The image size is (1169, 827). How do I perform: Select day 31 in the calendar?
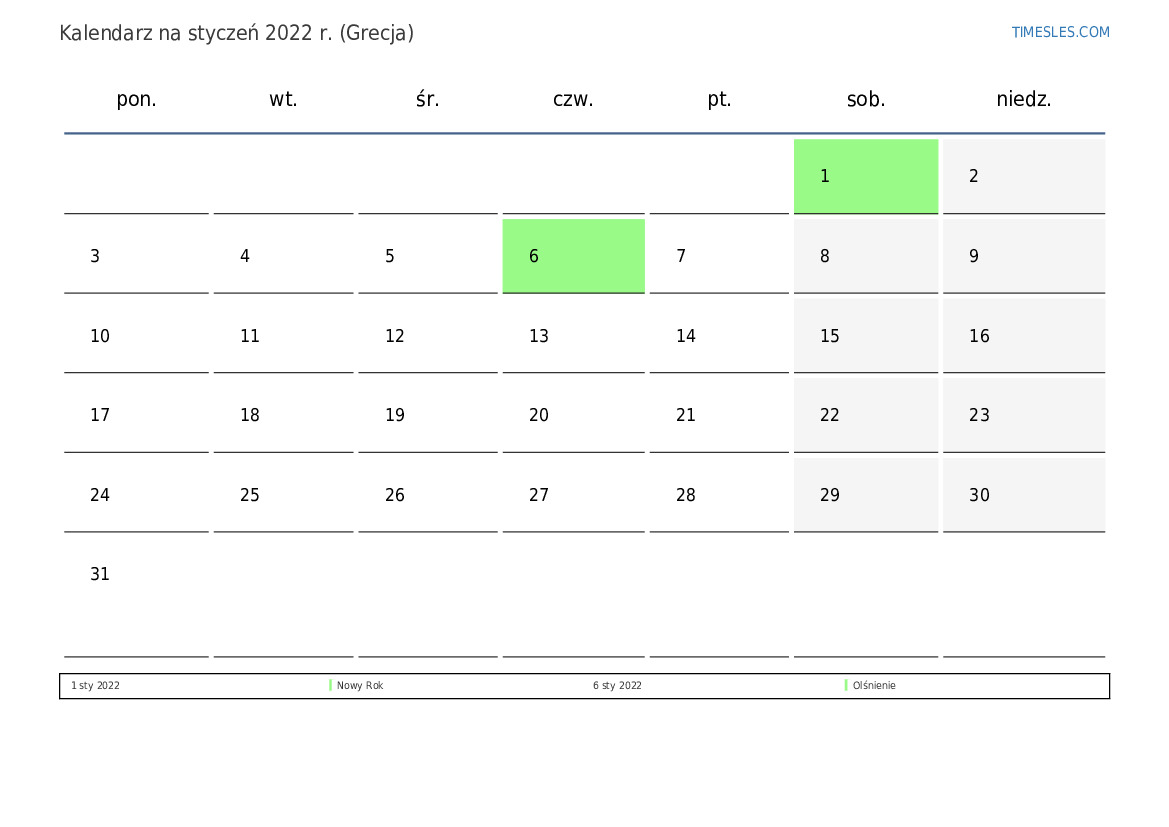(x=100, y=574)
